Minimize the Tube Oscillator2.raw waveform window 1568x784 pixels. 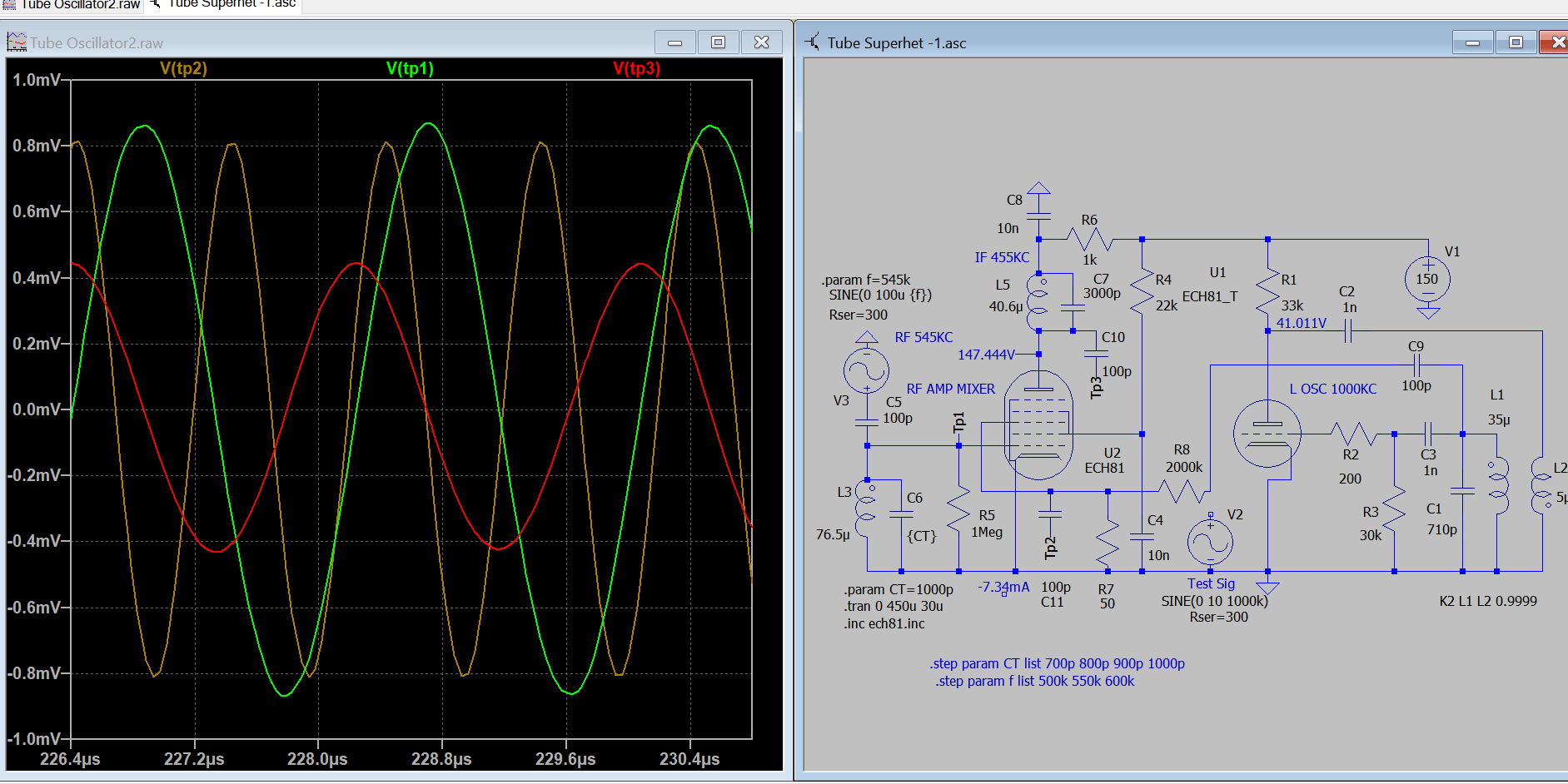click(675, 42)
